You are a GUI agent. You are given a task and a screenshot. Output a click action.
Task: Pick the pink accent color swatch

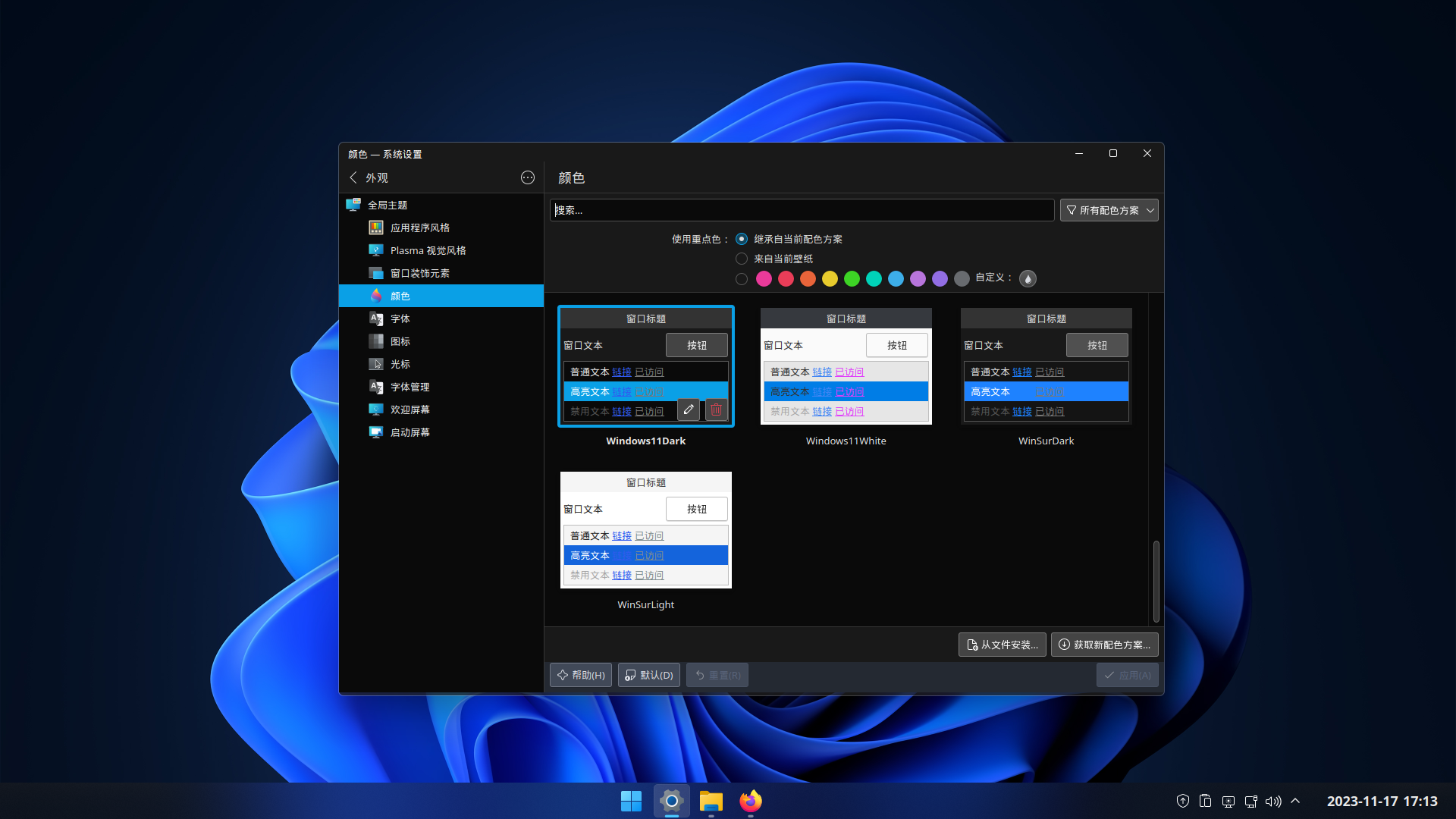tap(764, 278)
